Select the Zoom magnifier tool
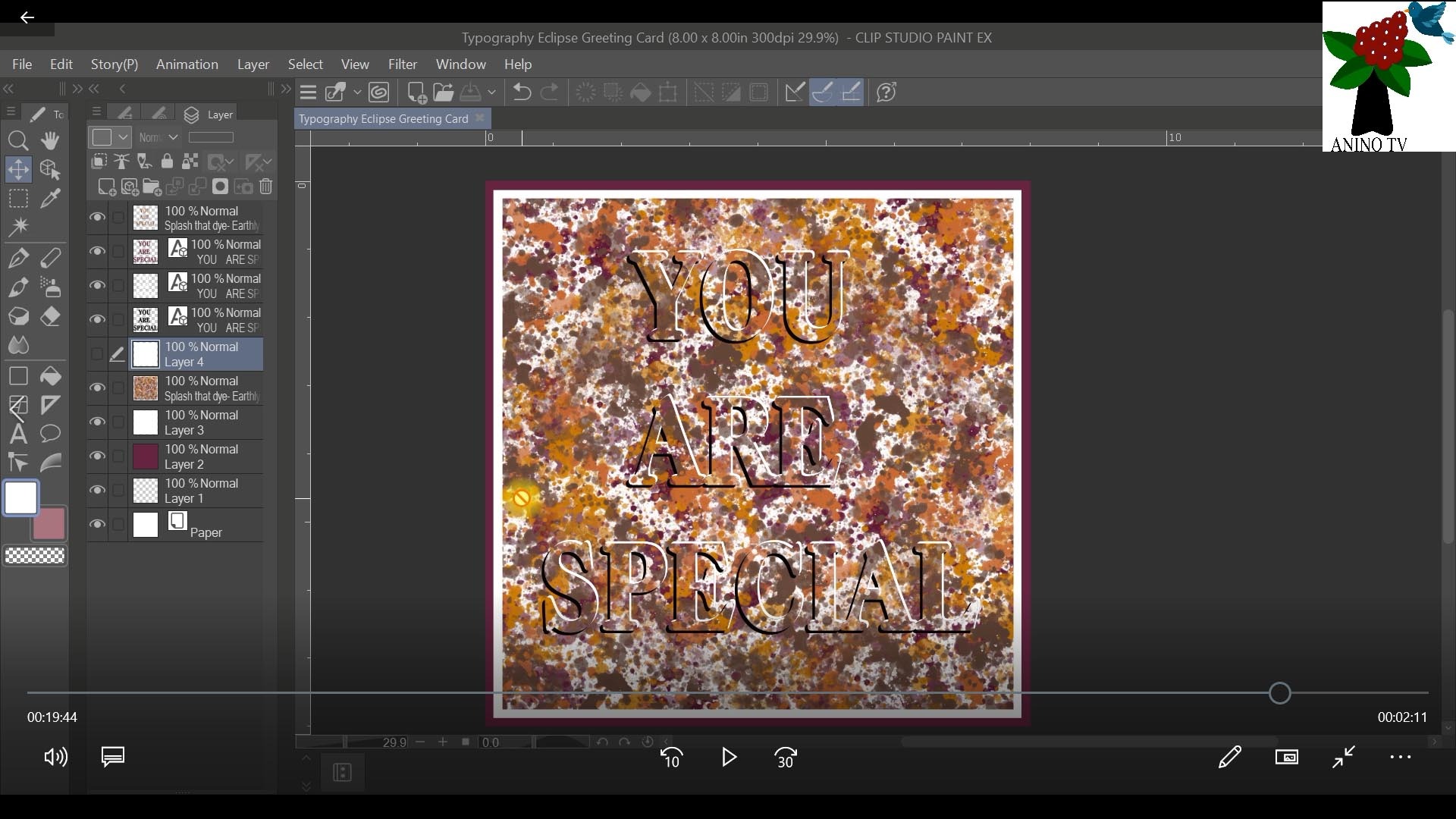 [x=18, y=140]
